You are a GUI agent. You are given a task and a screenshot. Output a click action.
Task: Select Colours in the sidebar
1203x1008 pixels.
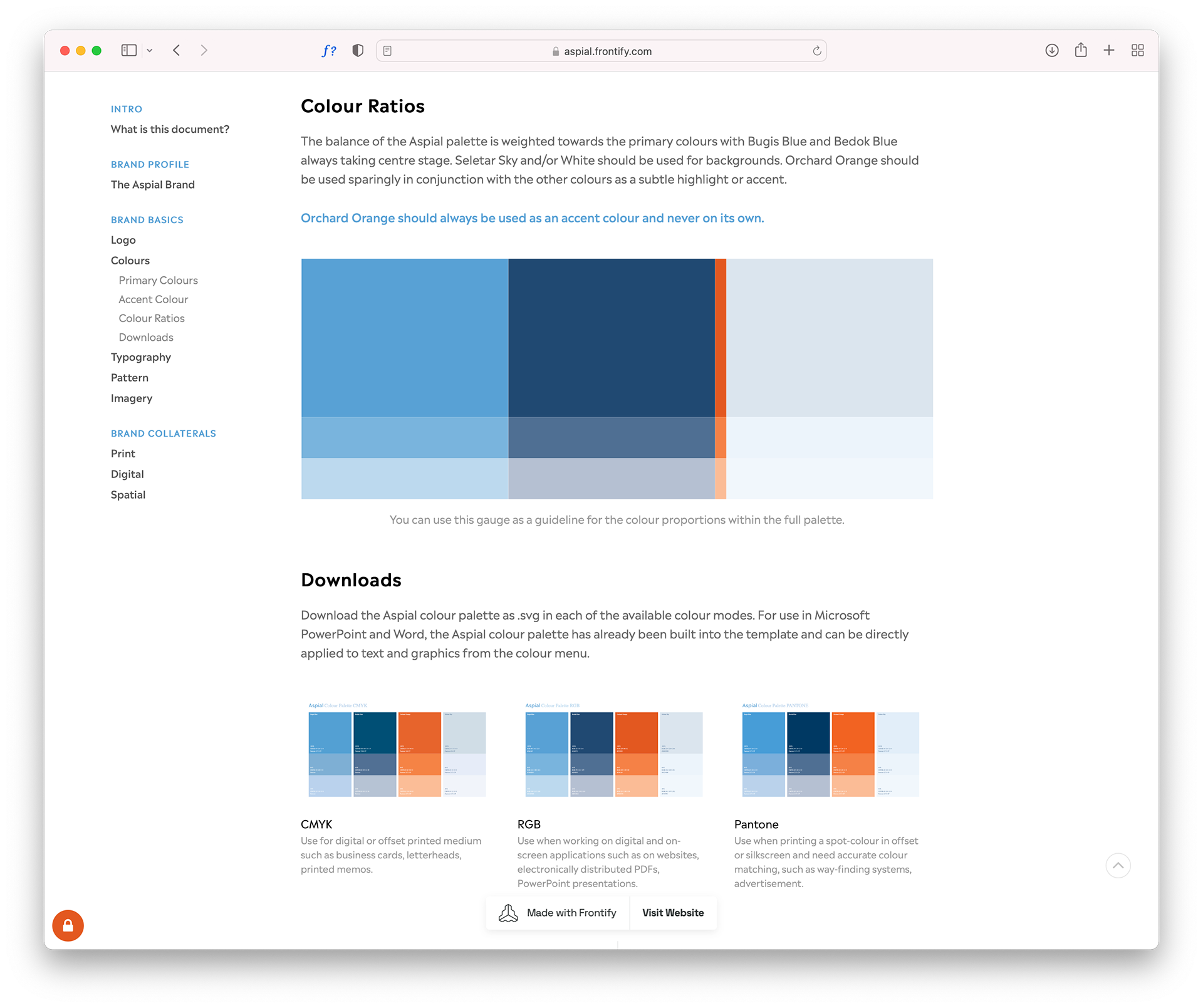tap(130, 261)
